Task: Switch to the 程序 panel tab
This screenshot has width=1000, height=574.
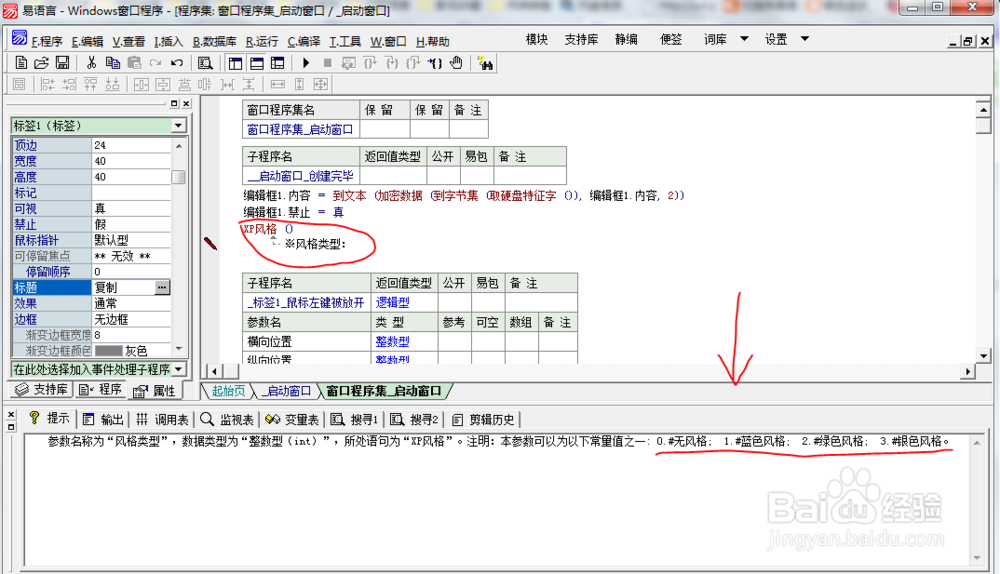Action: (x=100, y=390)
